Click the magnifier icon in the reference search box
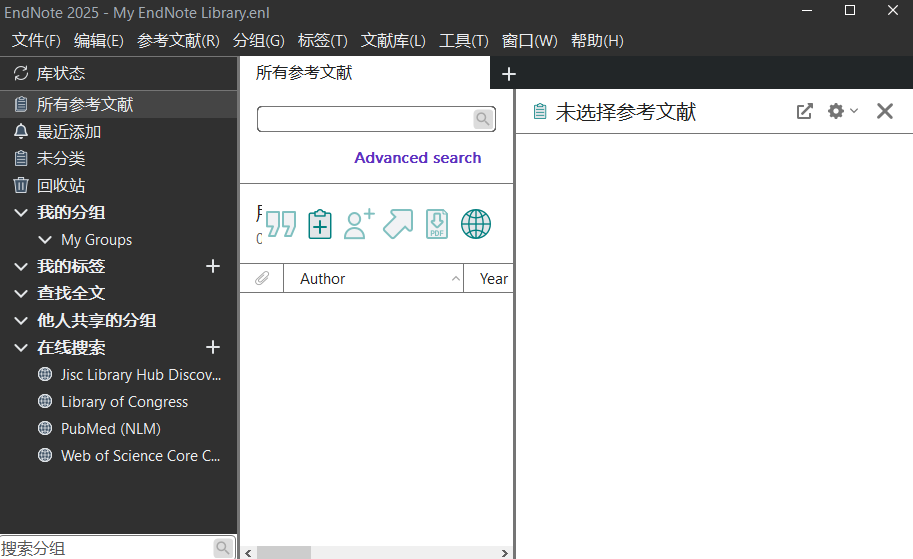The width and height of the screenshot is (913, 559). click(483, 119)
